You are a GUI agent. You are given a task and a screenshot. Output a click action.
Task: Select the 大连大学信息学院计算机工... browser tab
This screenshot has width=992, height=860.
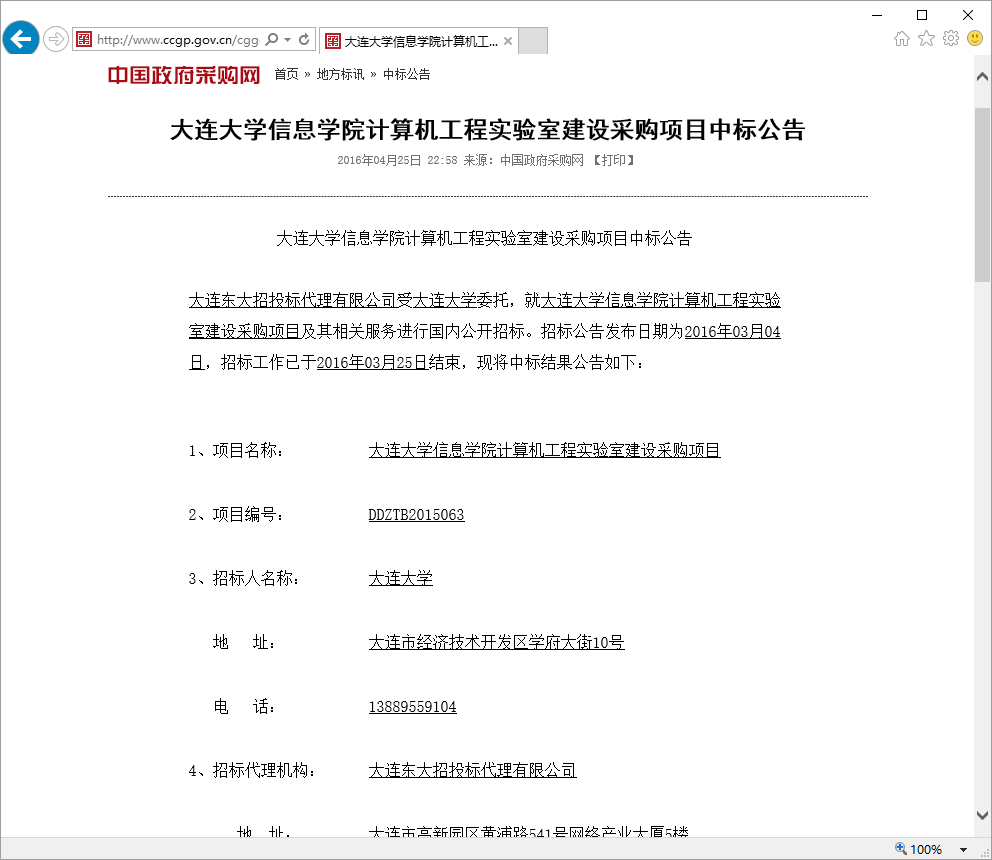419,41
